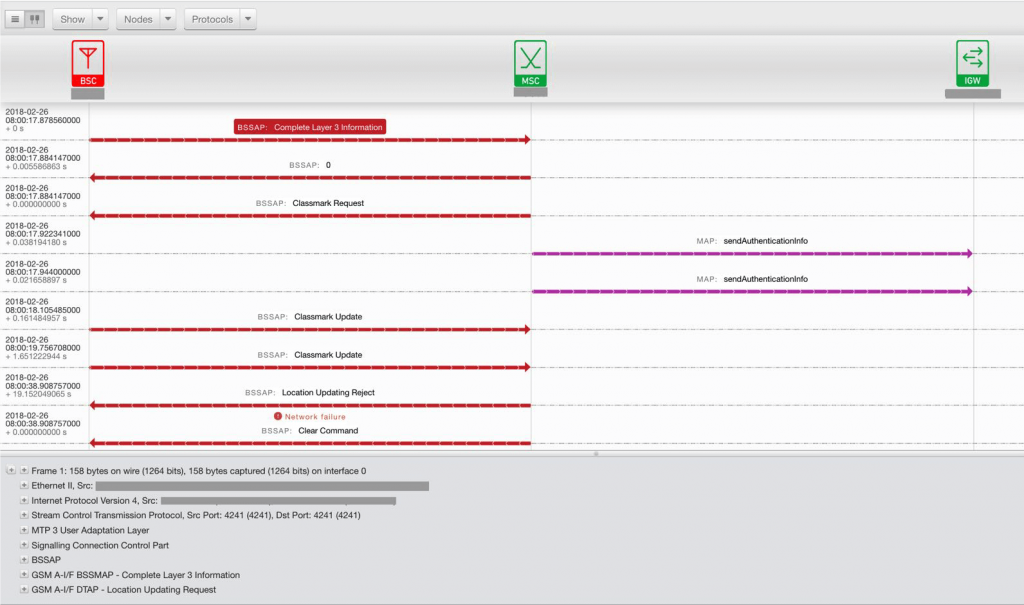Click the Protocols button
This screenshot has height=605, width=1024.
212,19
